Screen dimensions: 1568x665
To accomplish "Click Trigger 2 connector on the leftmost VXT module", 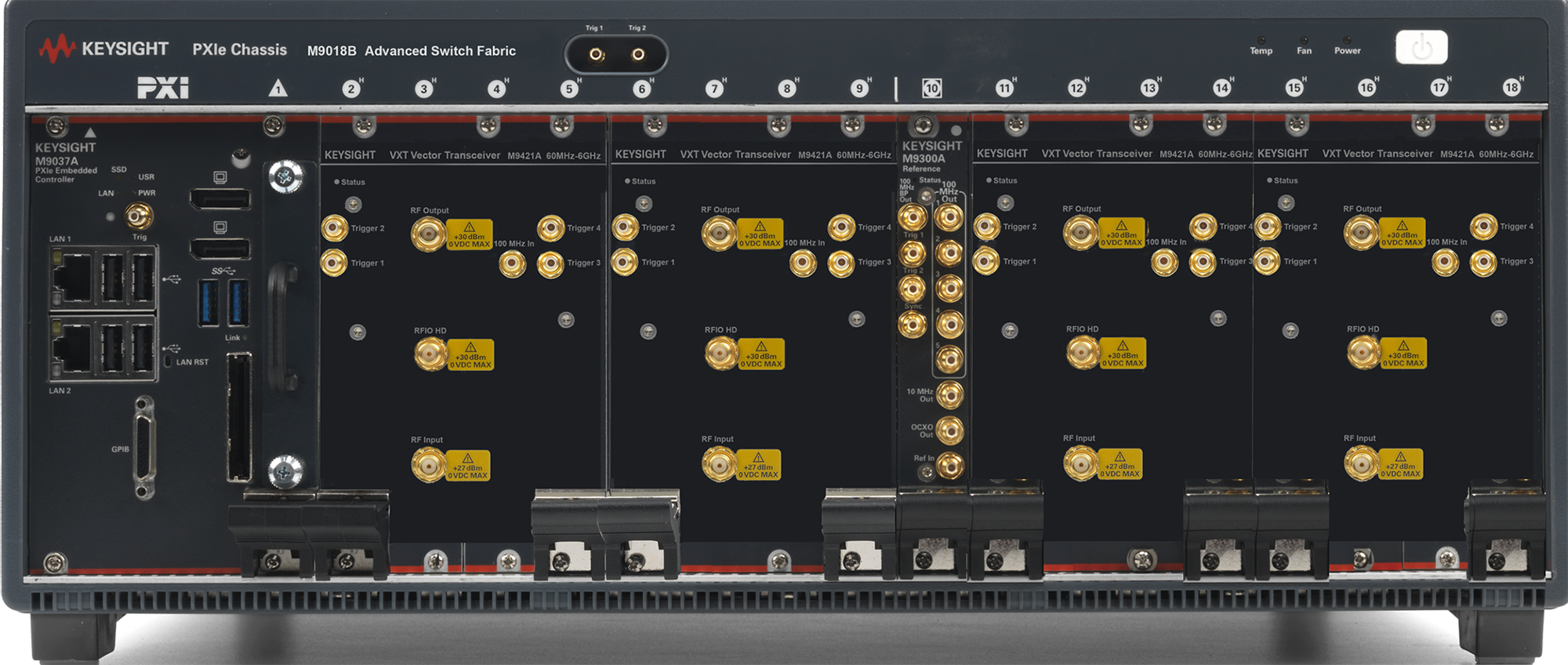I will click(x=335, y=228).
